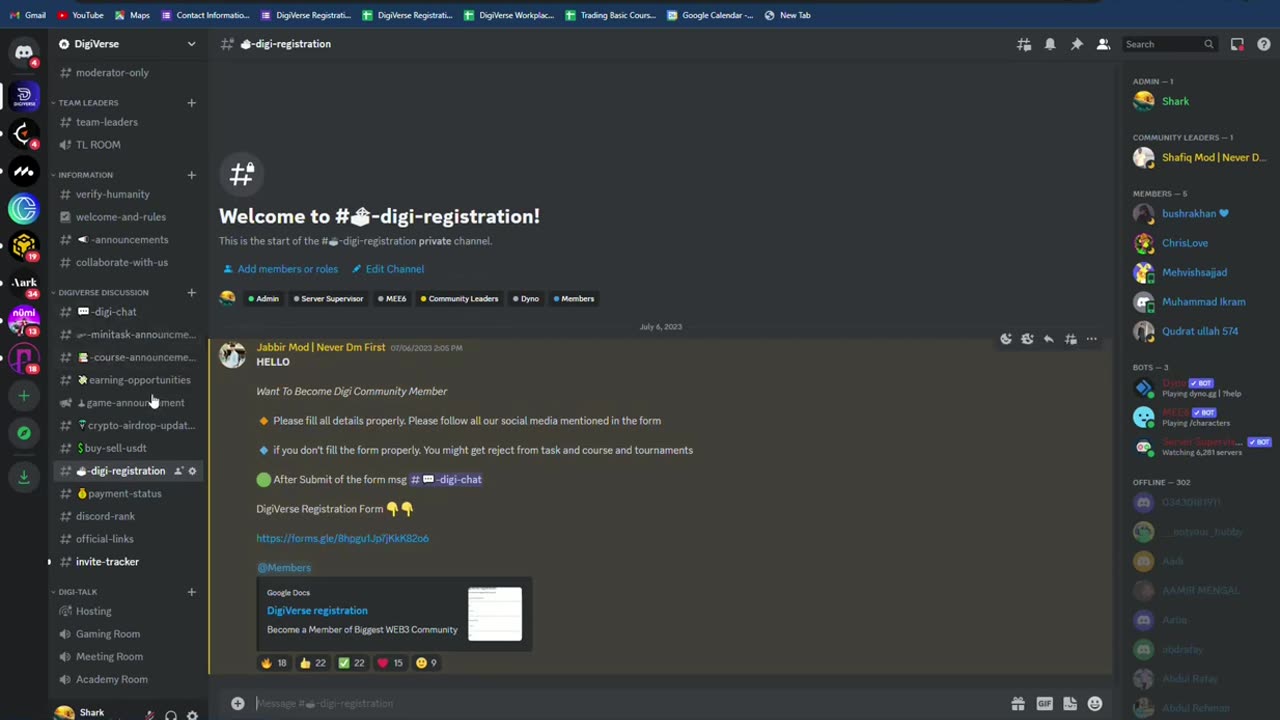Click the Admin role pill

coord(264,299)
